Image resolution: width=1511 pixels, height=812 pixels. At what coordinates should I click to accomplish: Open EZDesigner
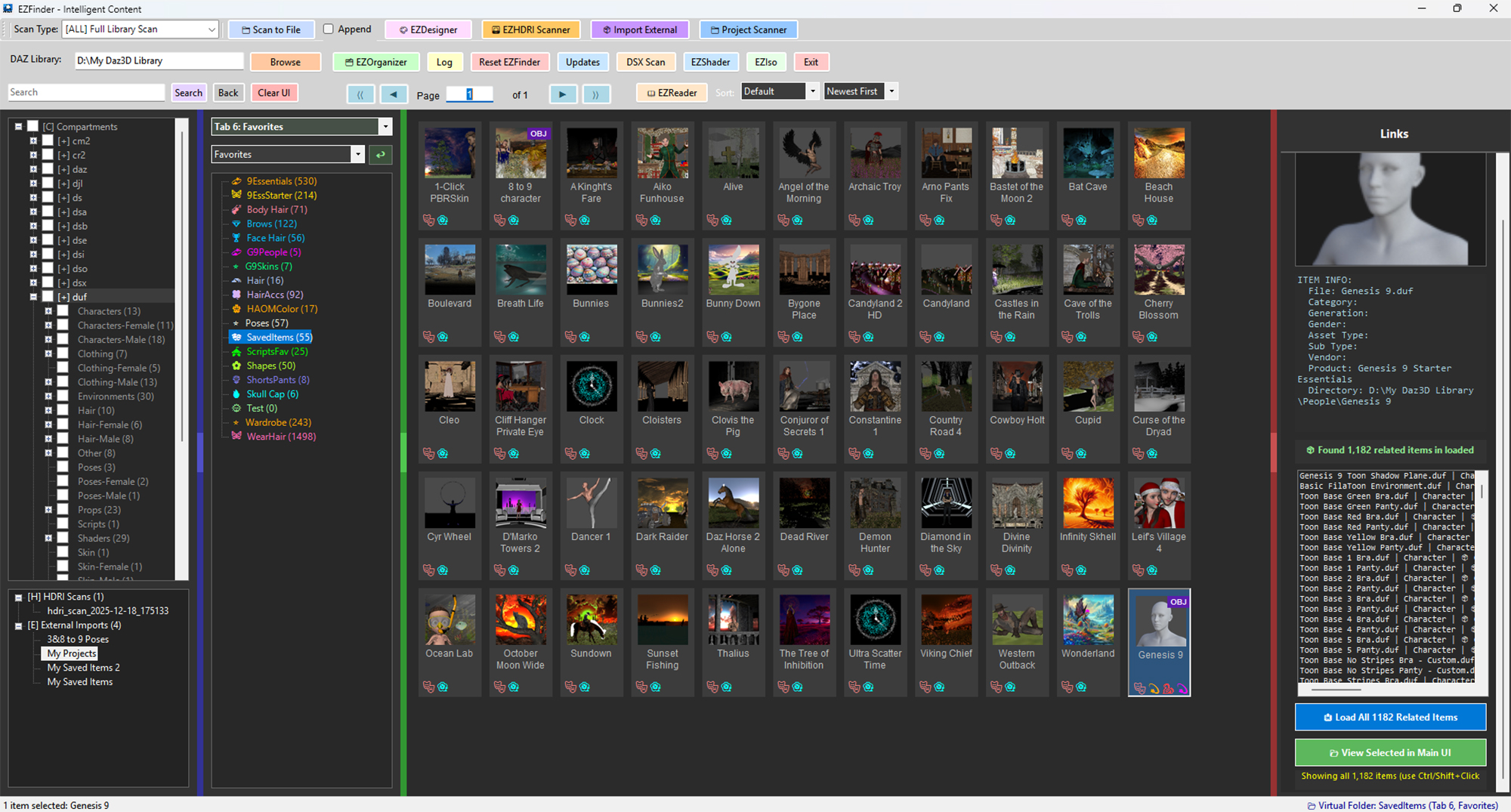[428, 29]
